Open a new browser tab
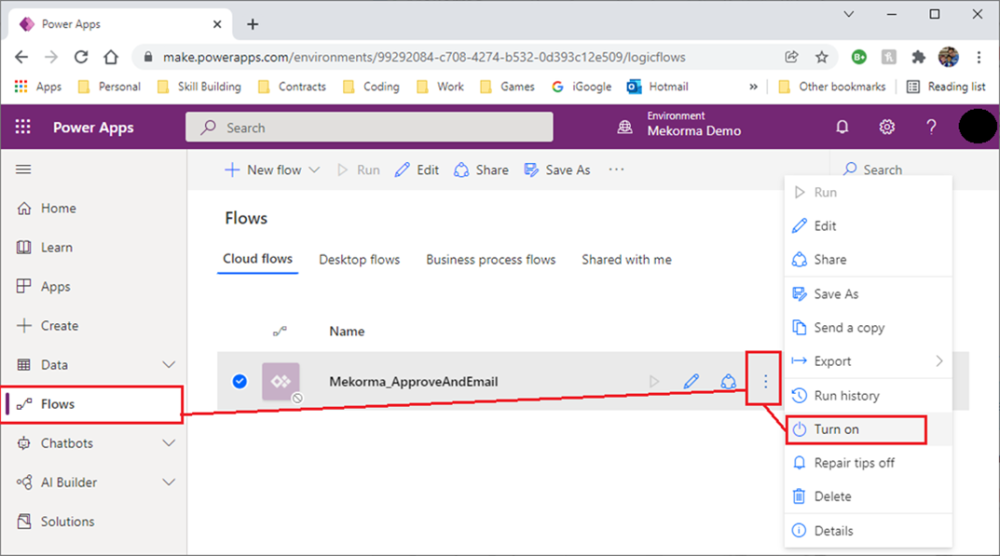This screenshot has width=1000, height=556. pos(253,24)
